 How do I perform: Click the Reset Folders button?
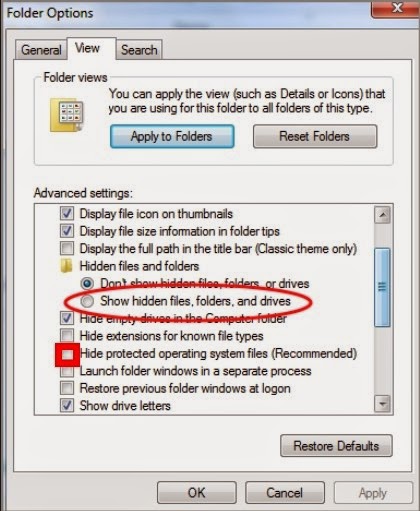[315, 136]
